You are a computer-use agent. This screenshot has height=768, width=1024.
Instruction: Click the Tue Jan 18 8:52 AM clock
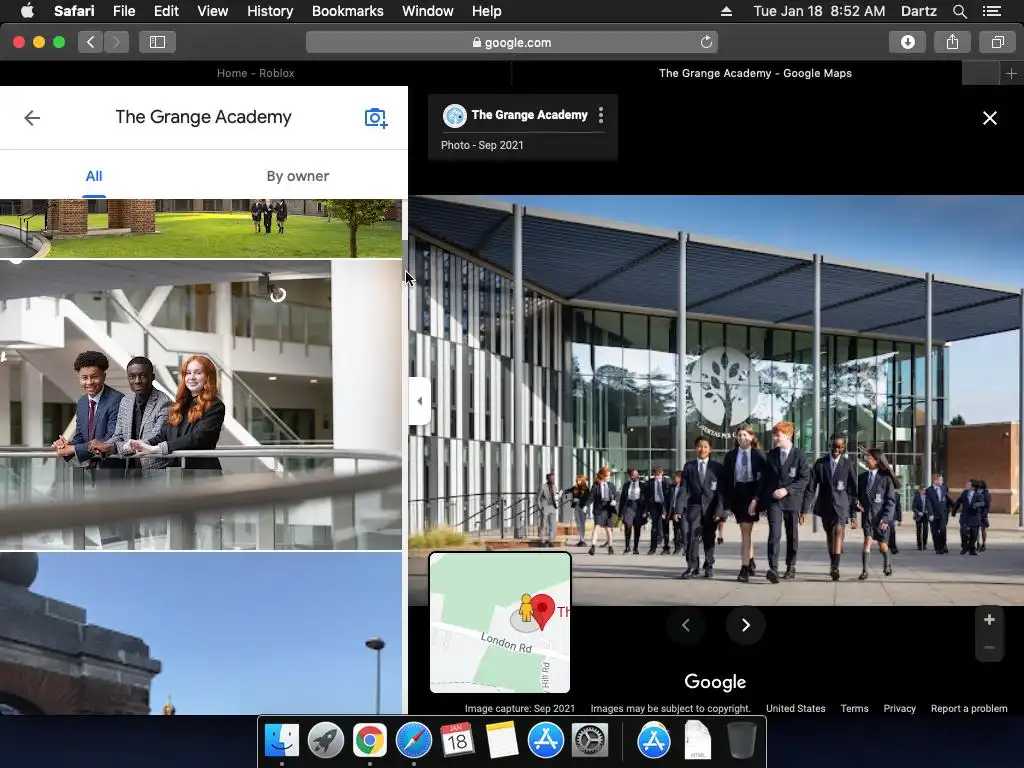click(x=819, y=11)
